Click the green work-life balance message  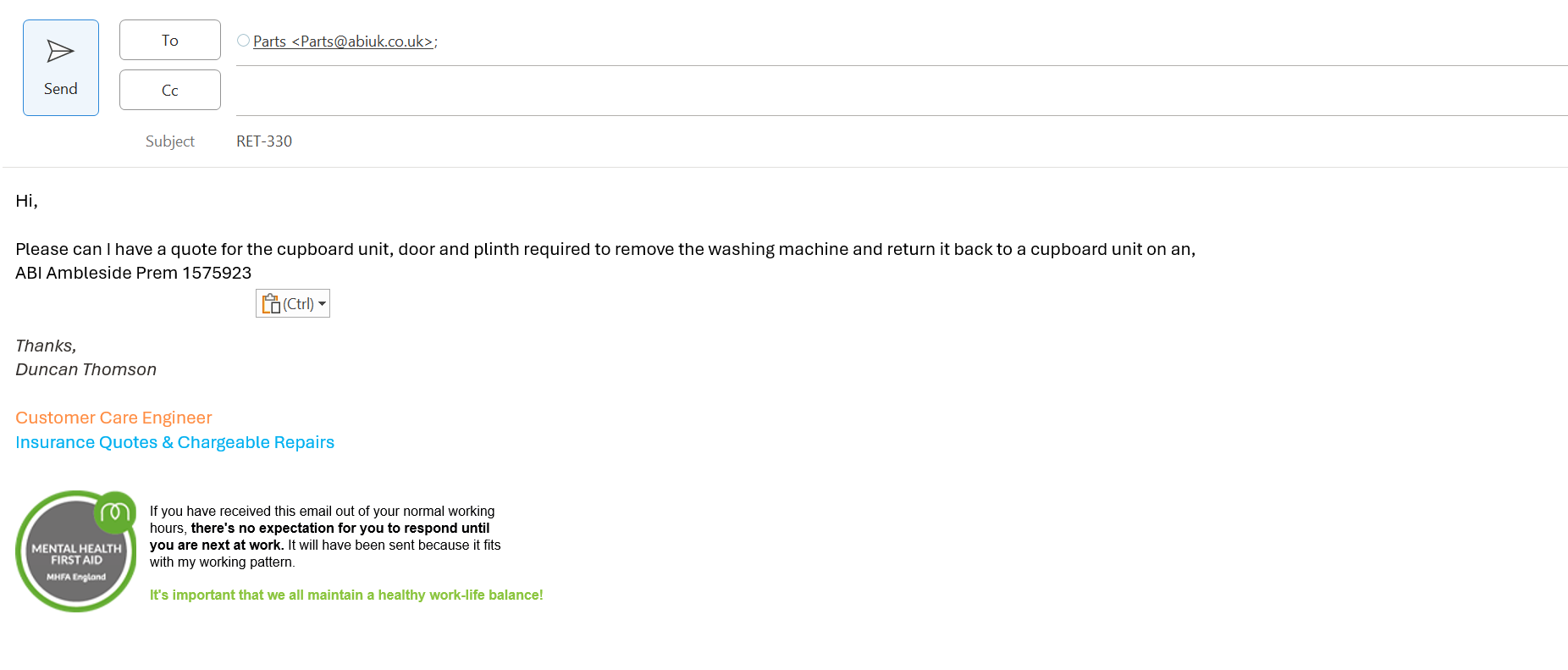[x=345, y=595]
